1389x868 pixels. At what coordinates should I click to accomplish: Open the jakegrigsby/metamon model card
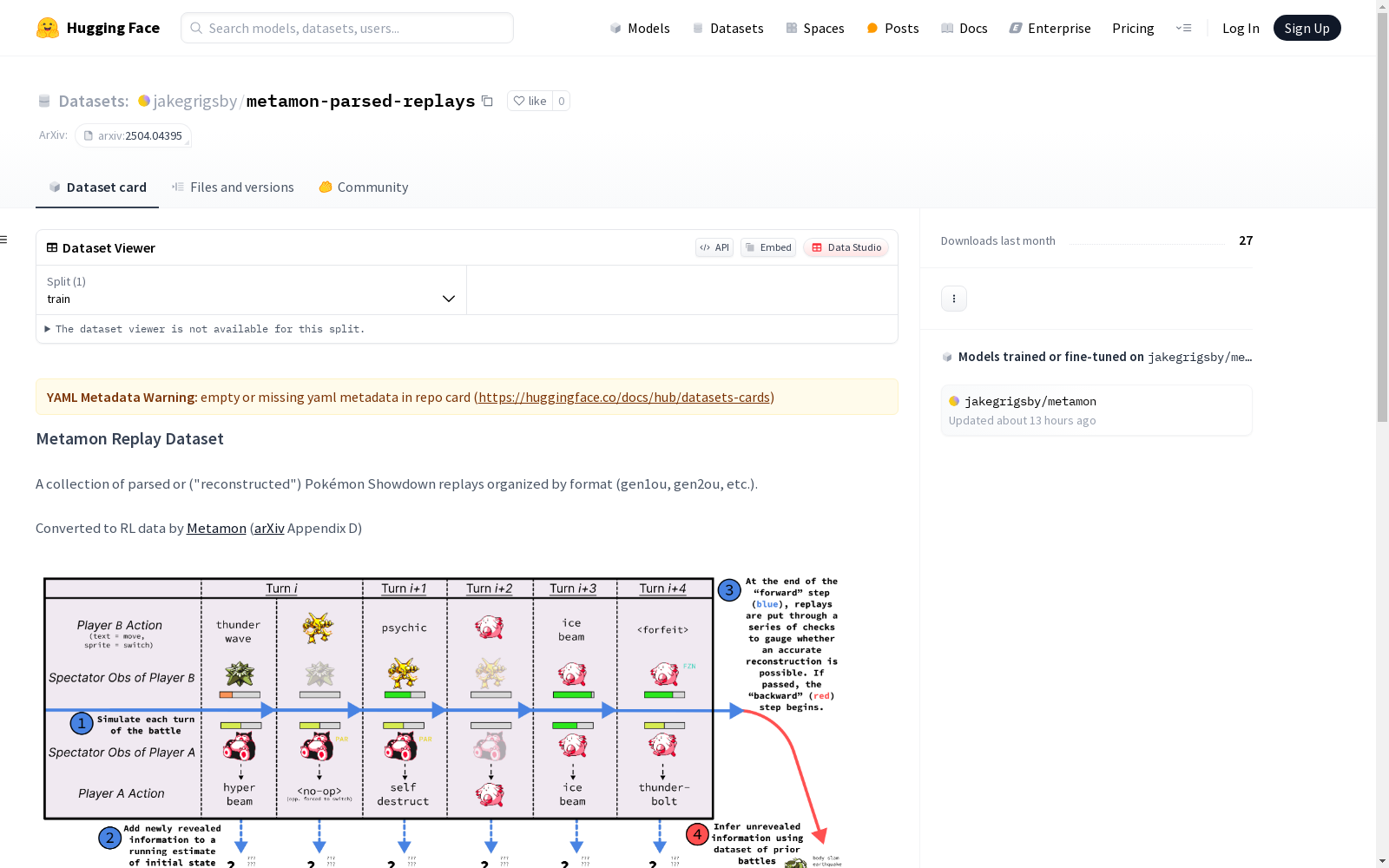click(1096, 411)
